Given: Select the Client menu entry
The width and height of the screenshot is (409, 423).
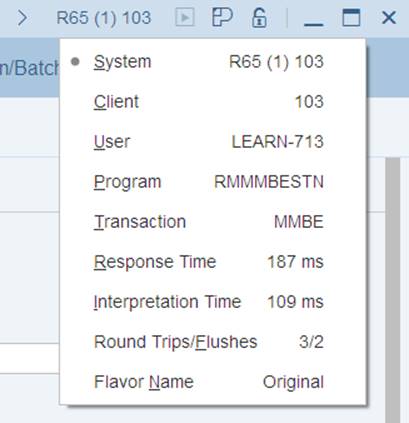Looking at the screenshot, I should [x=213, y=102].
